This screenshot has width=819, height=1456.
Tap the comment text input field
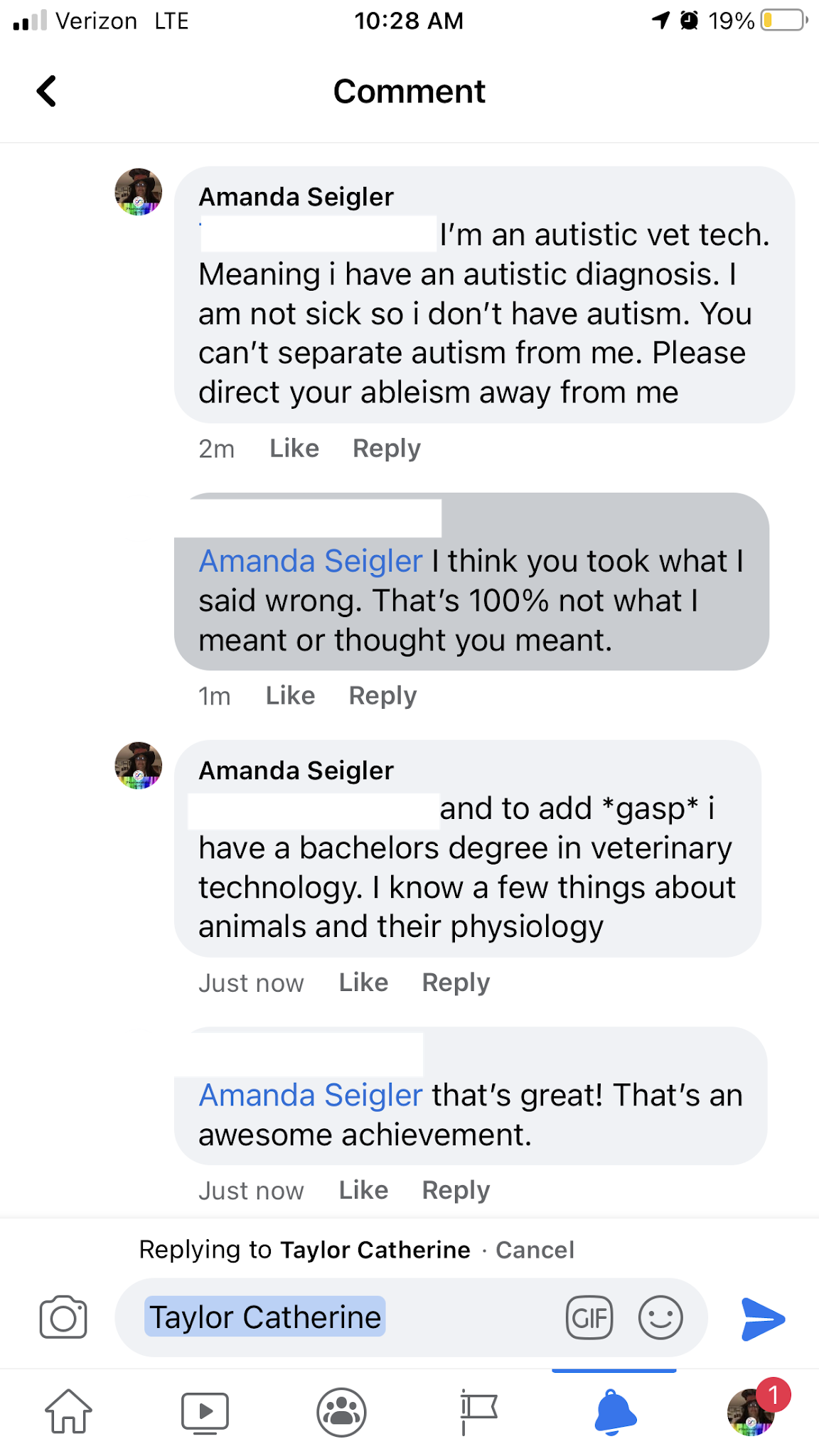point(469,1317)
